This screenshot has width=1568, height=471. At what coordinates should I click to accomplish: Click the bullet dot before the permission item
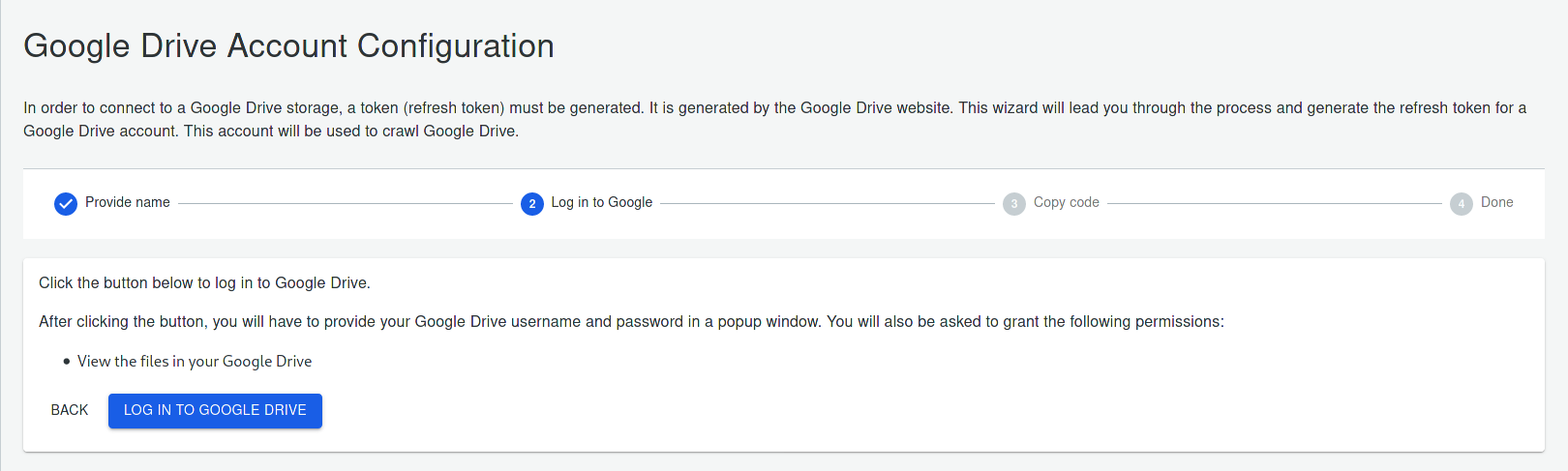click(67, 362)
